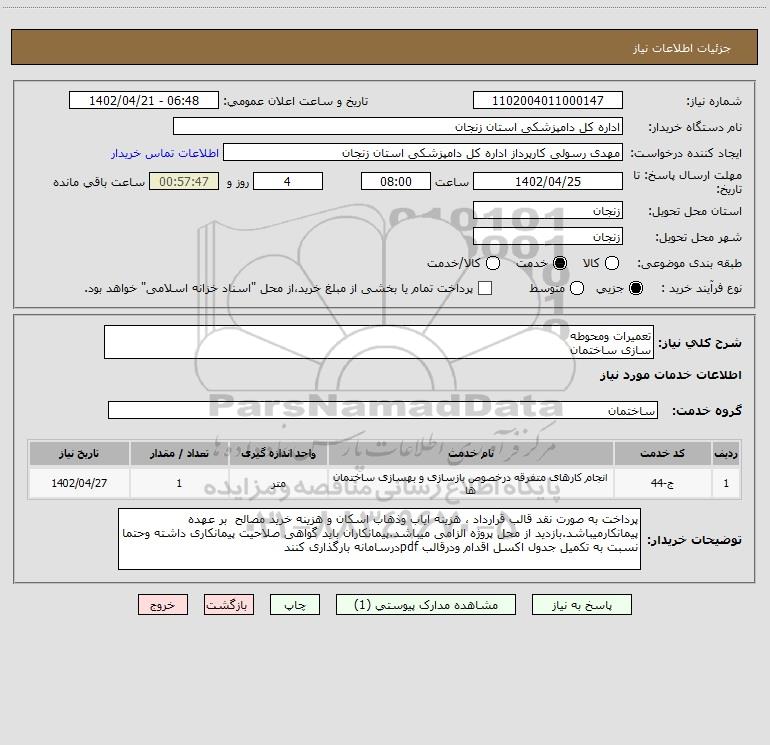
Task: Click the delivery city field زنجان
Action: [548, 237]
